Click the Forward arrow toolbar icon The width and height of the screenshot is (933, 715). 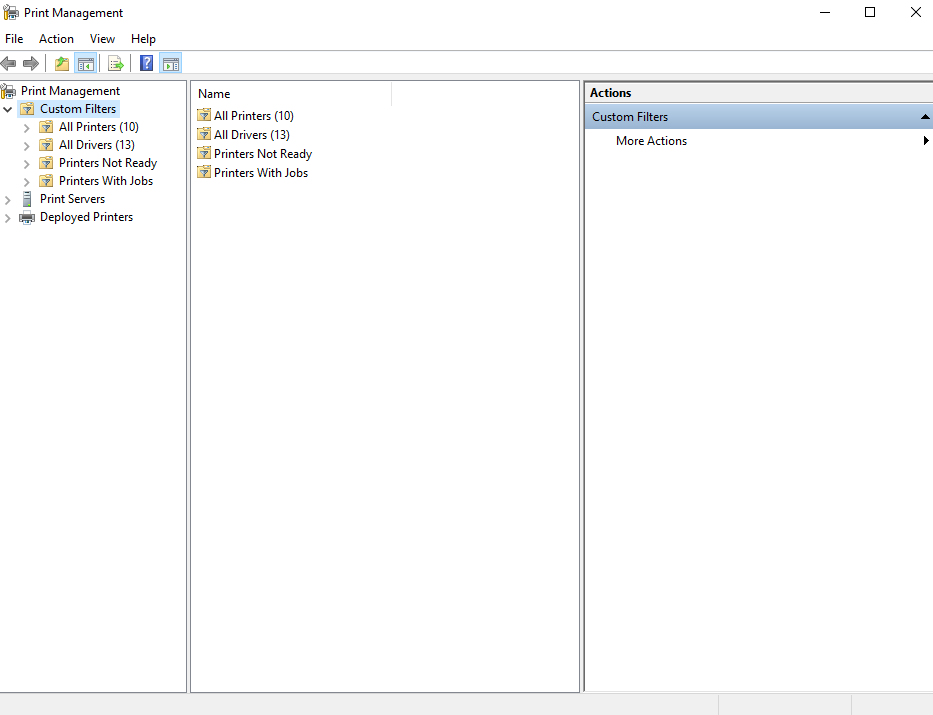point(31,63)
